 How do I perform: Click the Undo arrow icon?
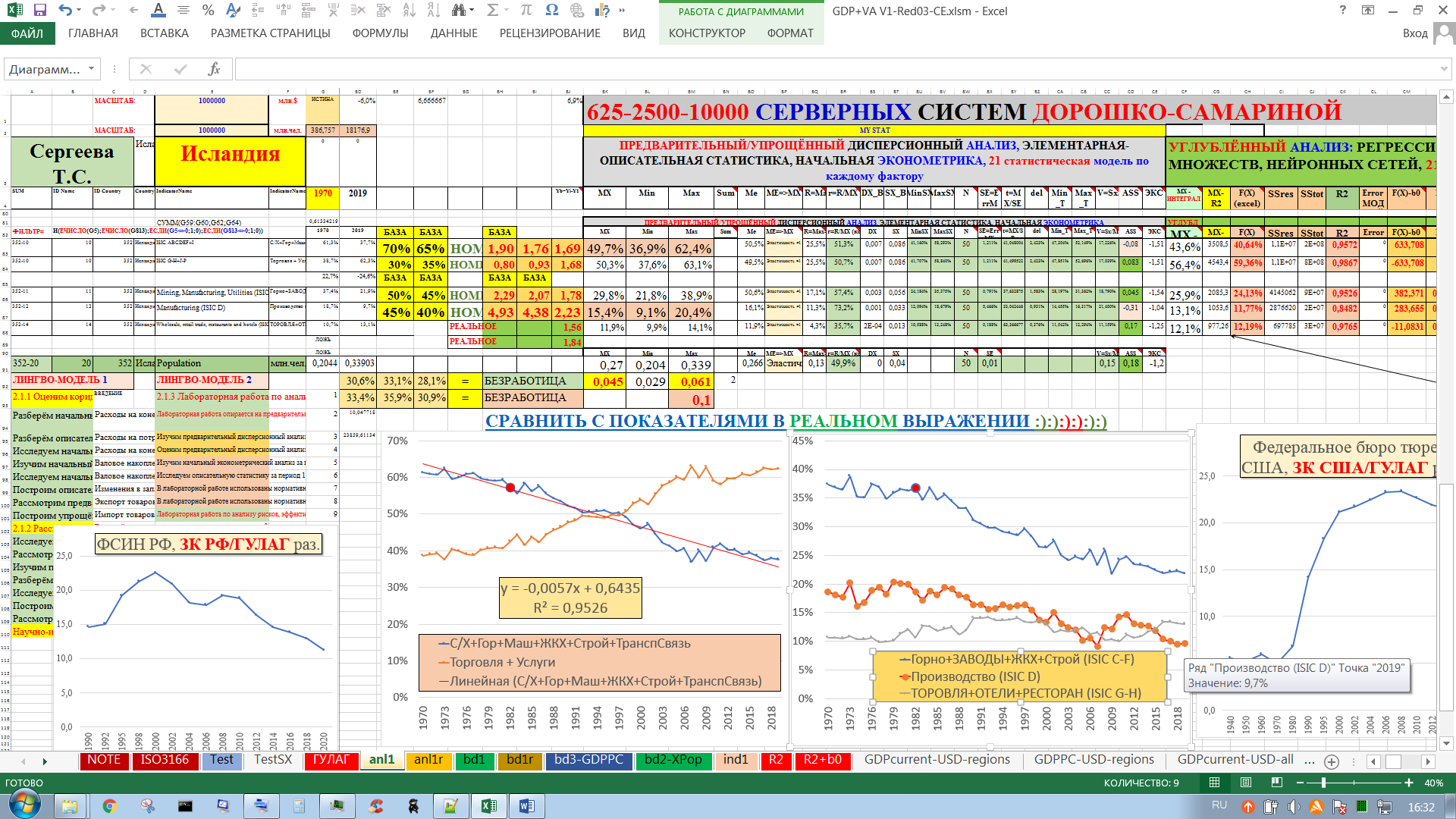pos(65,11)
